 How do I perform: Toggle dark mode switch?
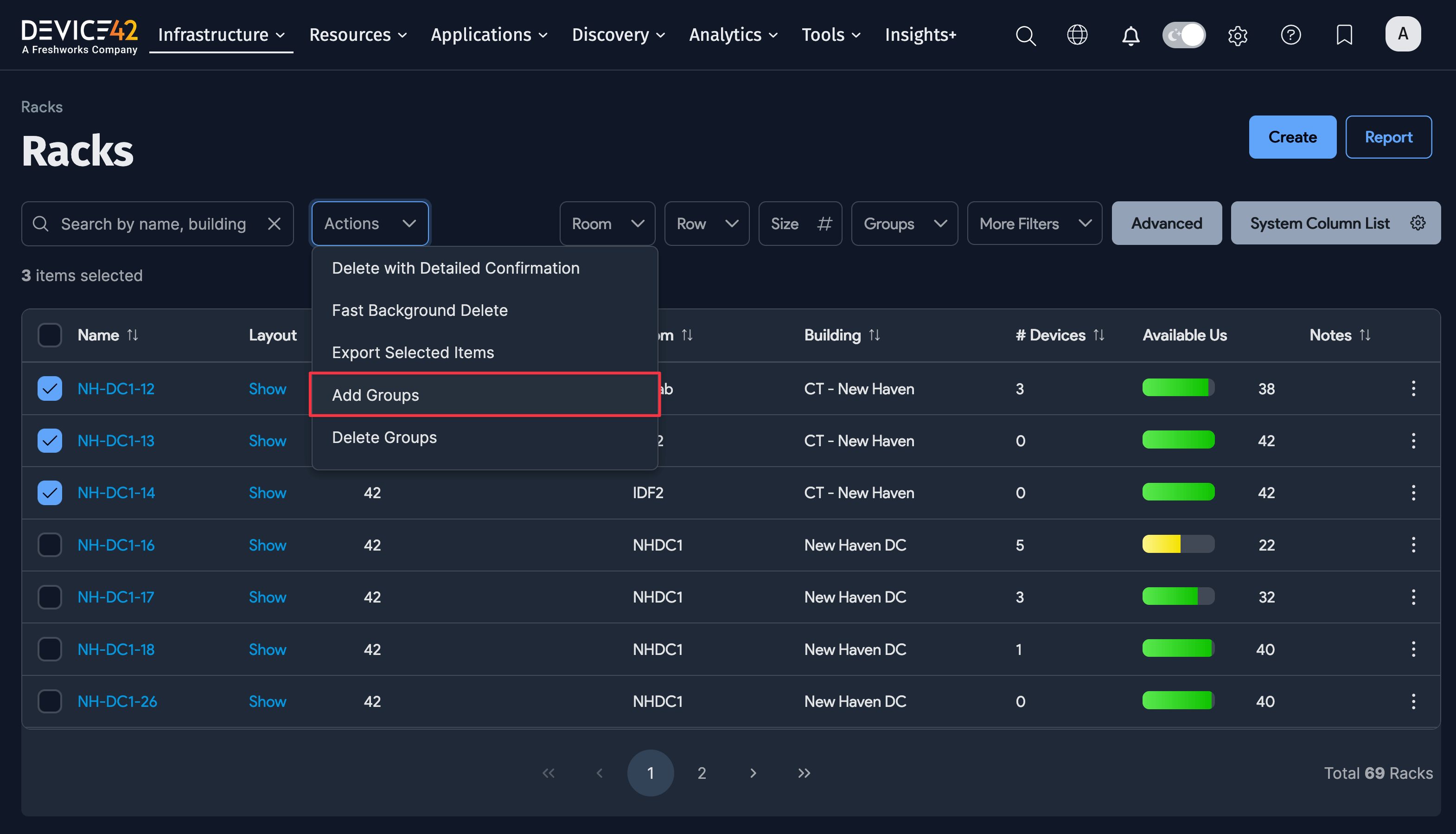click(x=1183, y=35)
